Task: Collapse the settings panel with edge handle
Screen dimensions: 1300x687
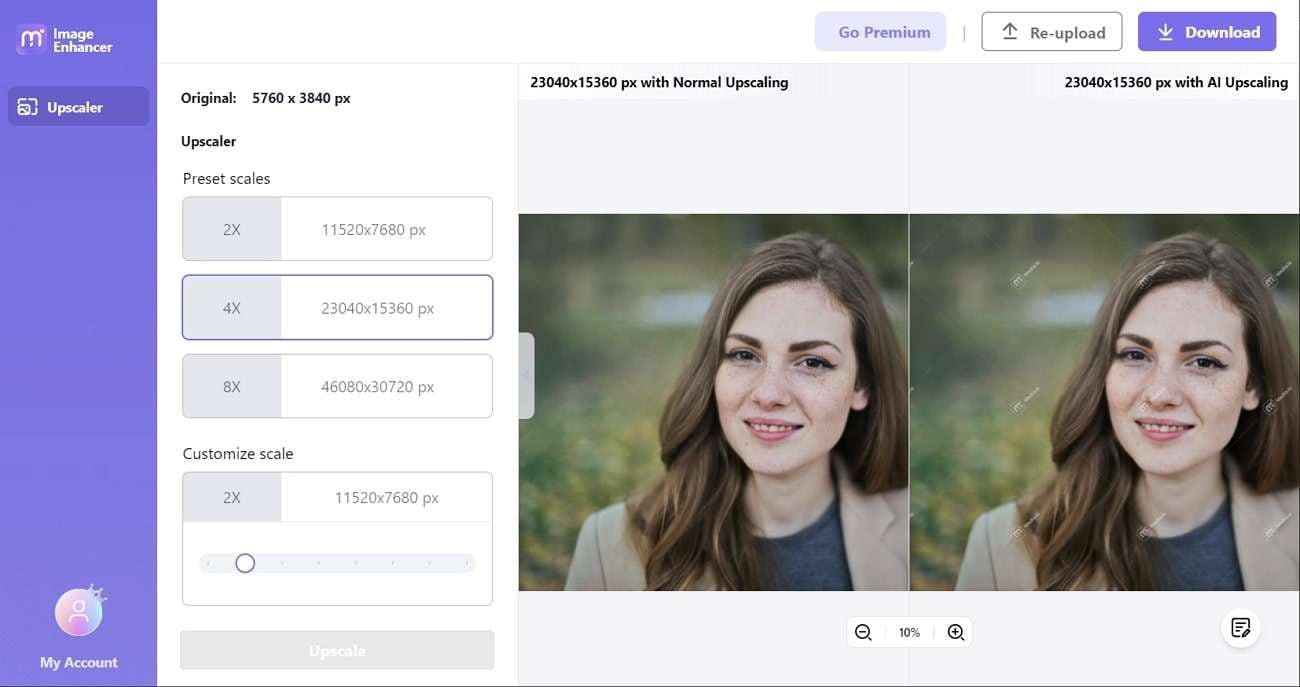Action: 524,375
